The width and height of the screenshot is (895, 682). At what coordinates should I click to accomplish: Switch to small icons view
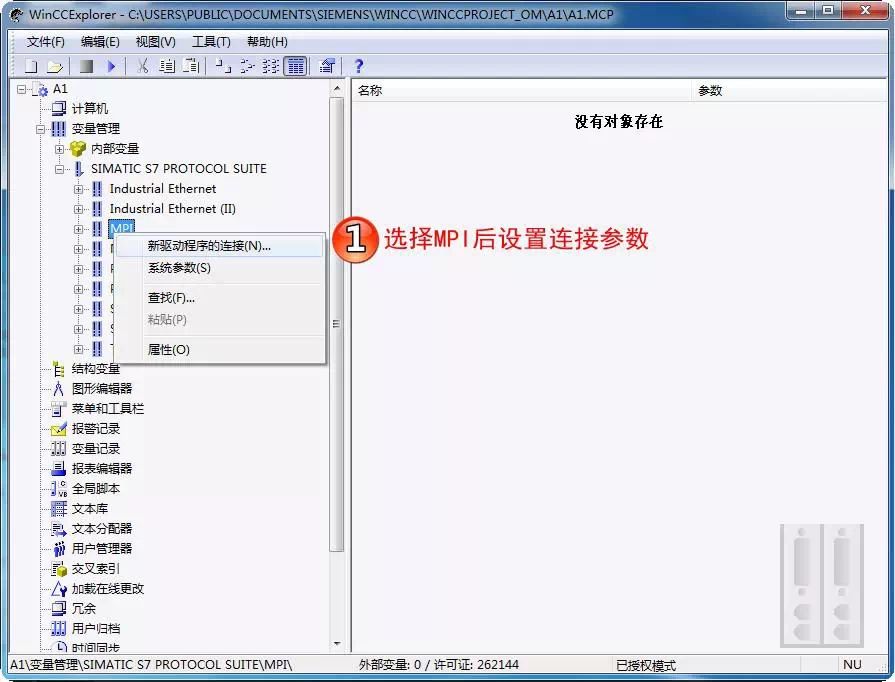tap(247, 66)
